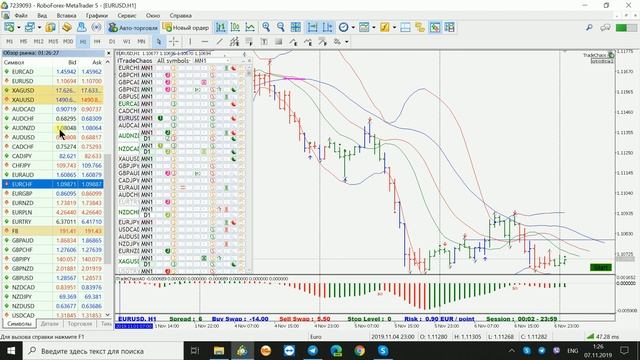Expand the templates dropdown arrow

(374, 27)
